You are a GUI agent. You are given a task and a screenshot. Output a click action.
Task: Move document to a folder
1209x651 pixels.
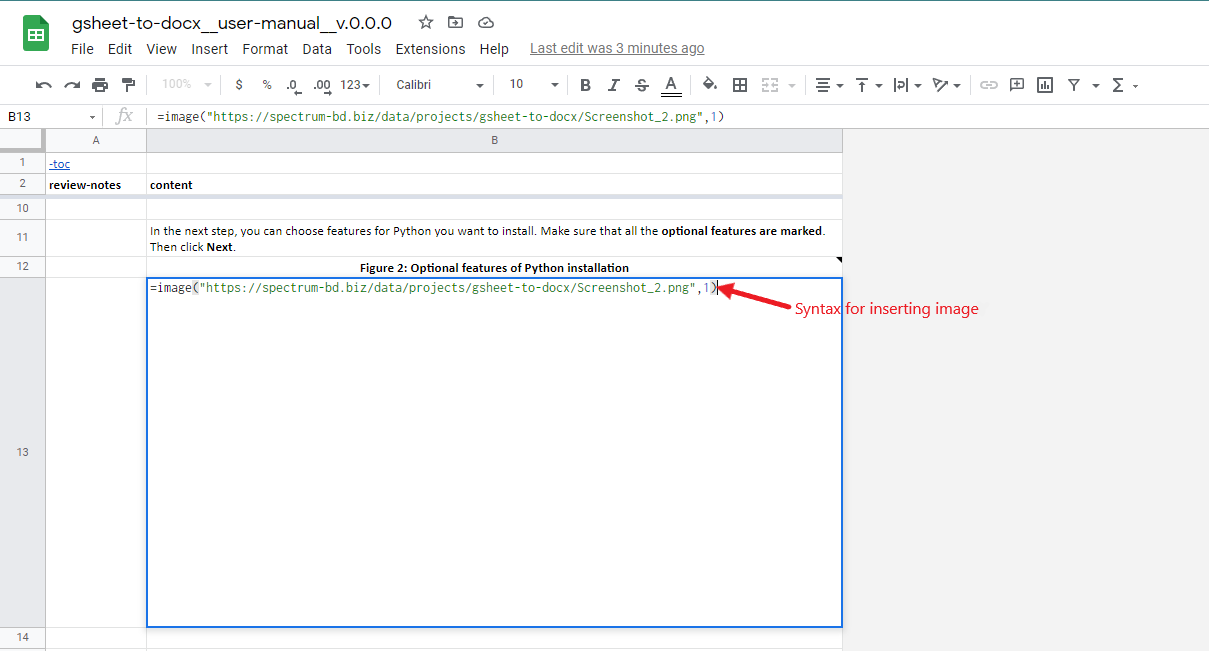456,23
